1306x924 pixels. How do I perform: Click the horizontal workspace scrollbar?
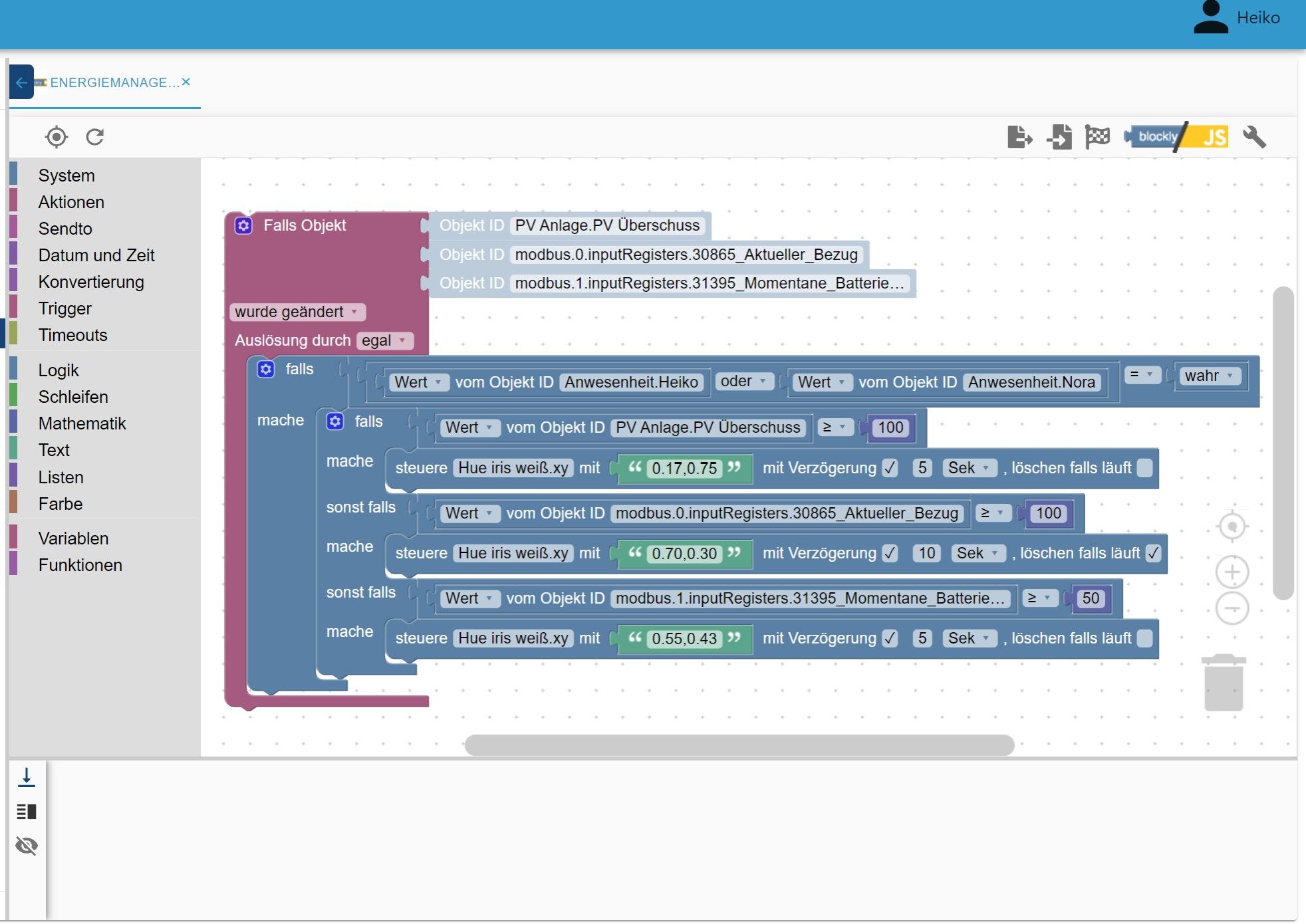click(738, 745)
